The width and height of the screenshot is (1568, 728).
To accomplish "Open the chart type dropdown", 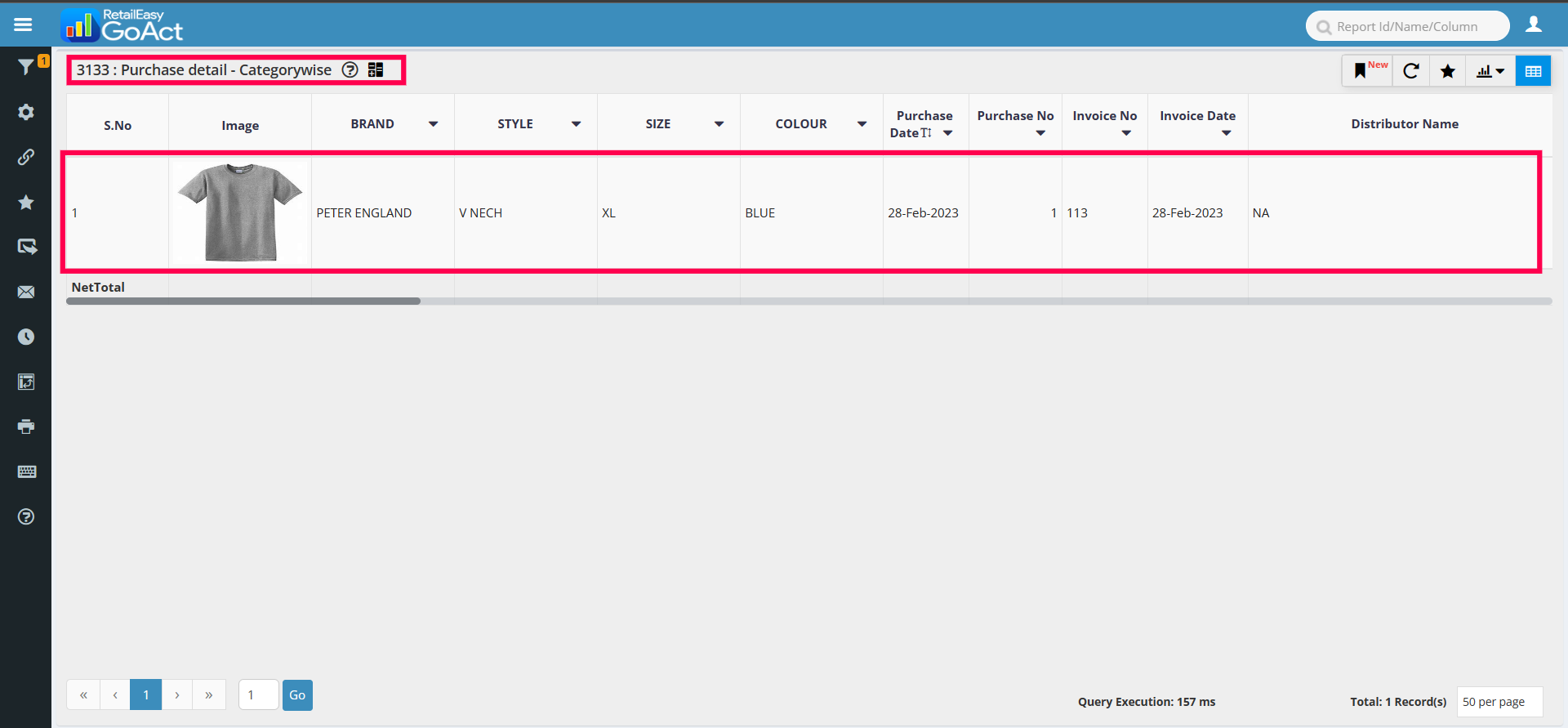I will coord(1490,71).
